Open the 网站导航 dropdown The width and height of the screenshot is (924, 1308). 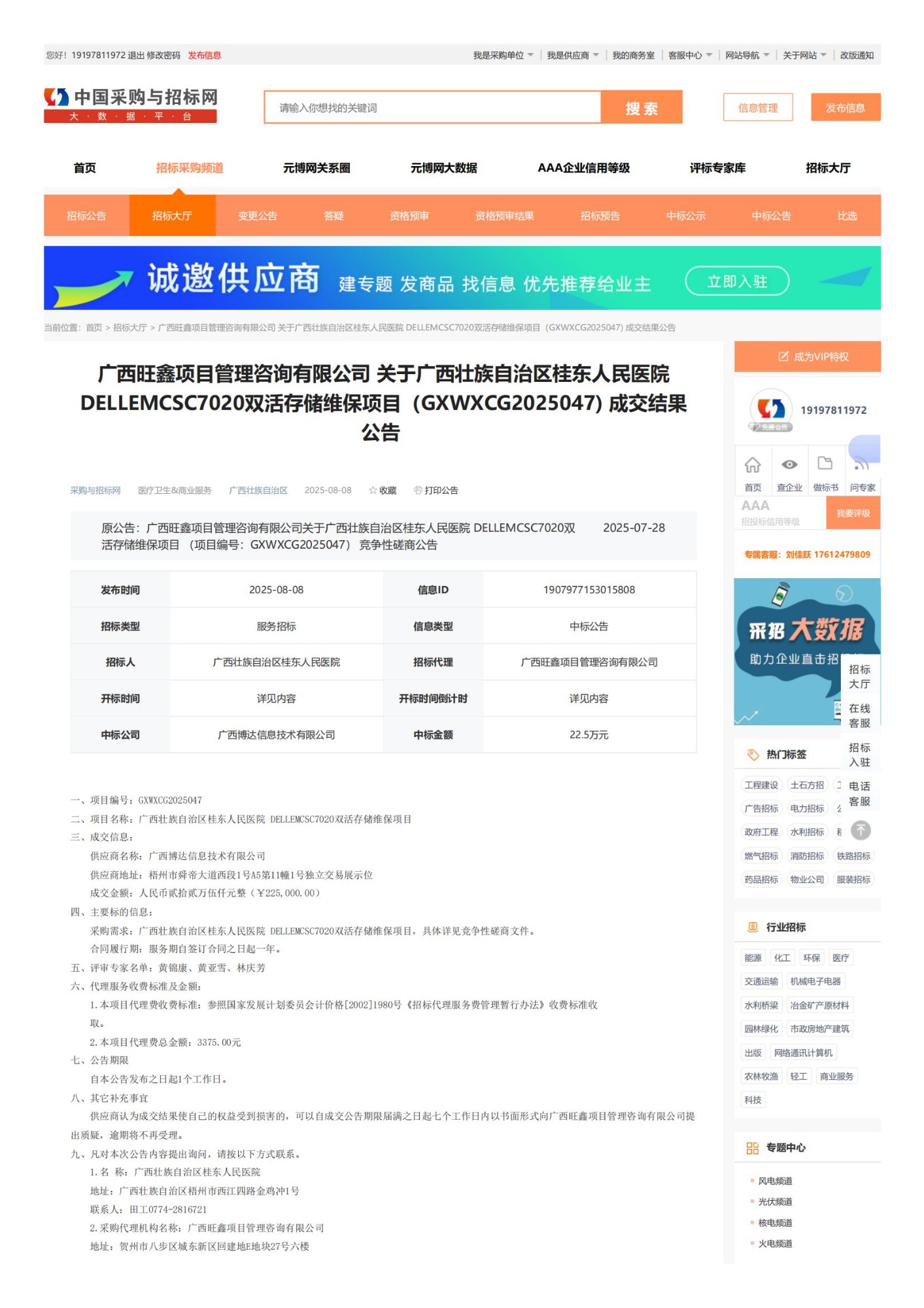(747, 55)
